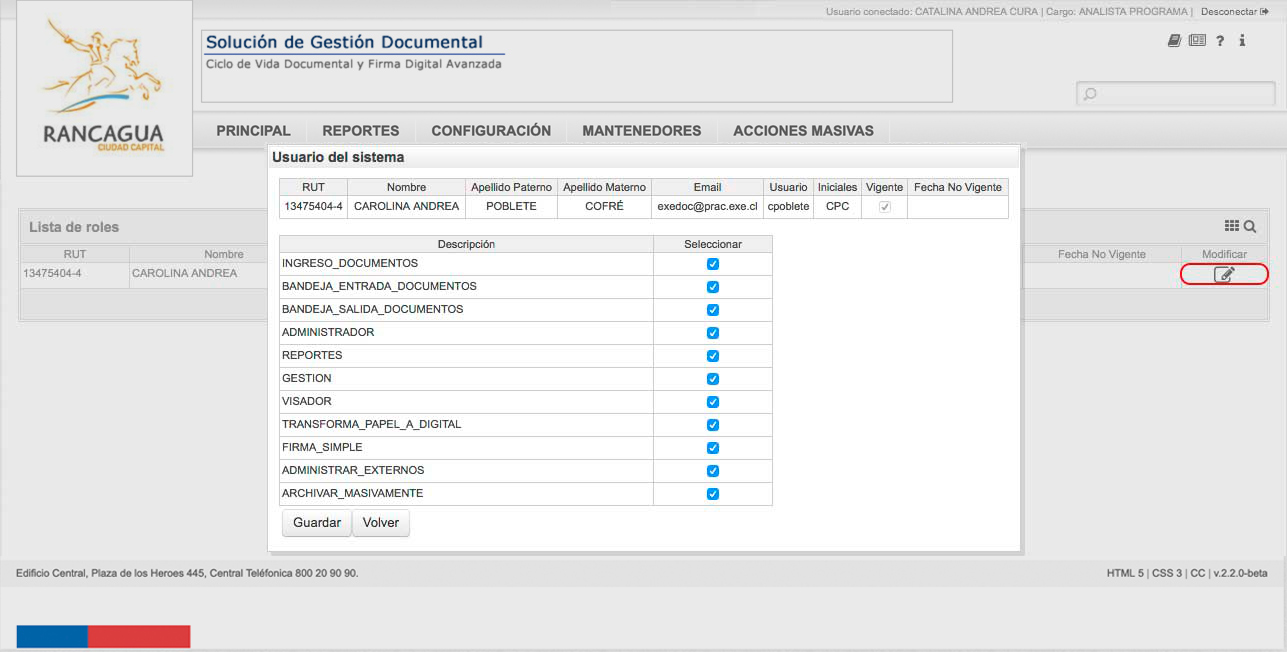Click the Modificar edit pencil icon
Screen dimensions: 1287x652
[1224, 274]
